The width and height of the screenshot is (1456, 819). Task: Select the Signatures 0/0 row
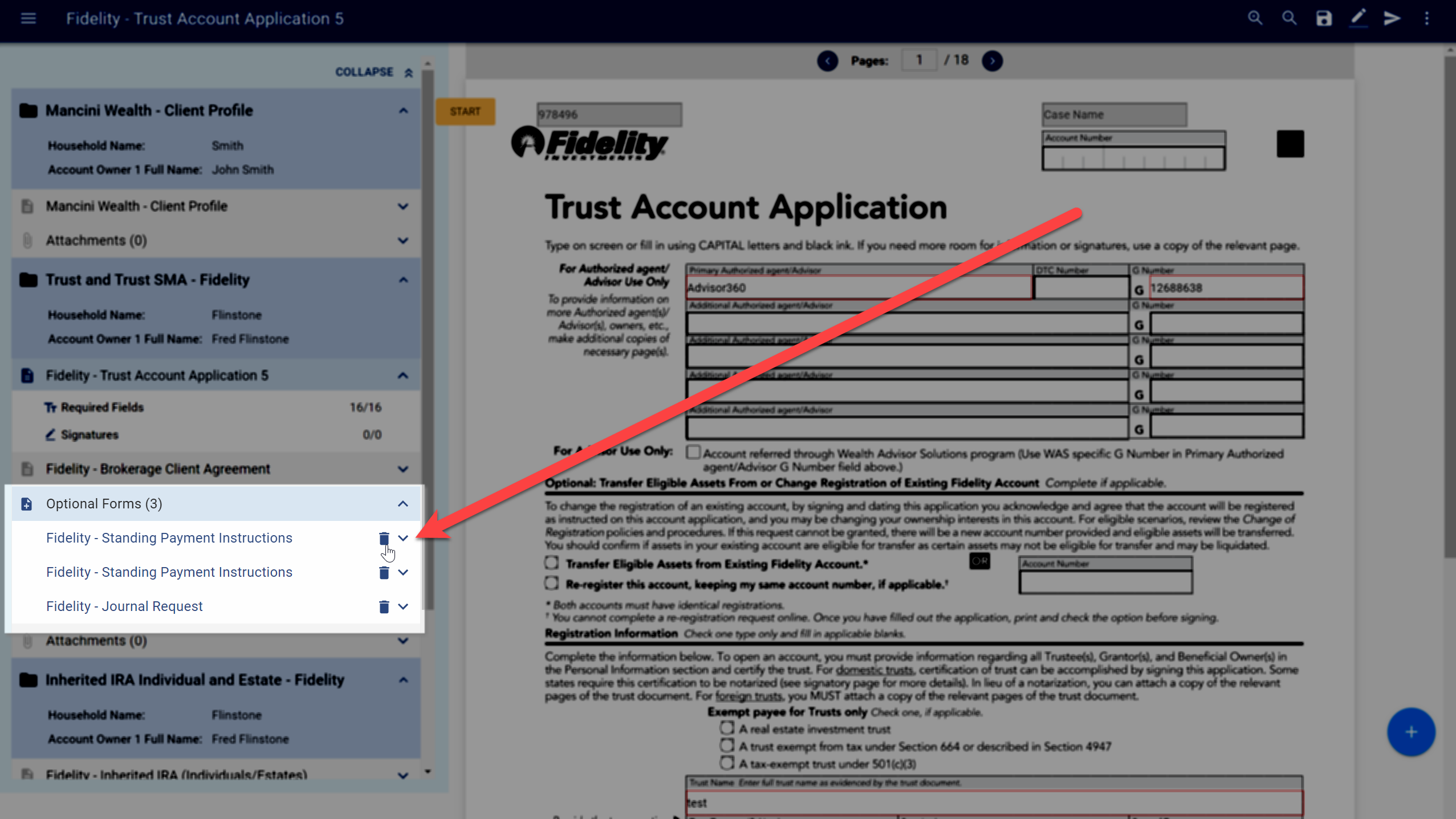click(216, 435)
